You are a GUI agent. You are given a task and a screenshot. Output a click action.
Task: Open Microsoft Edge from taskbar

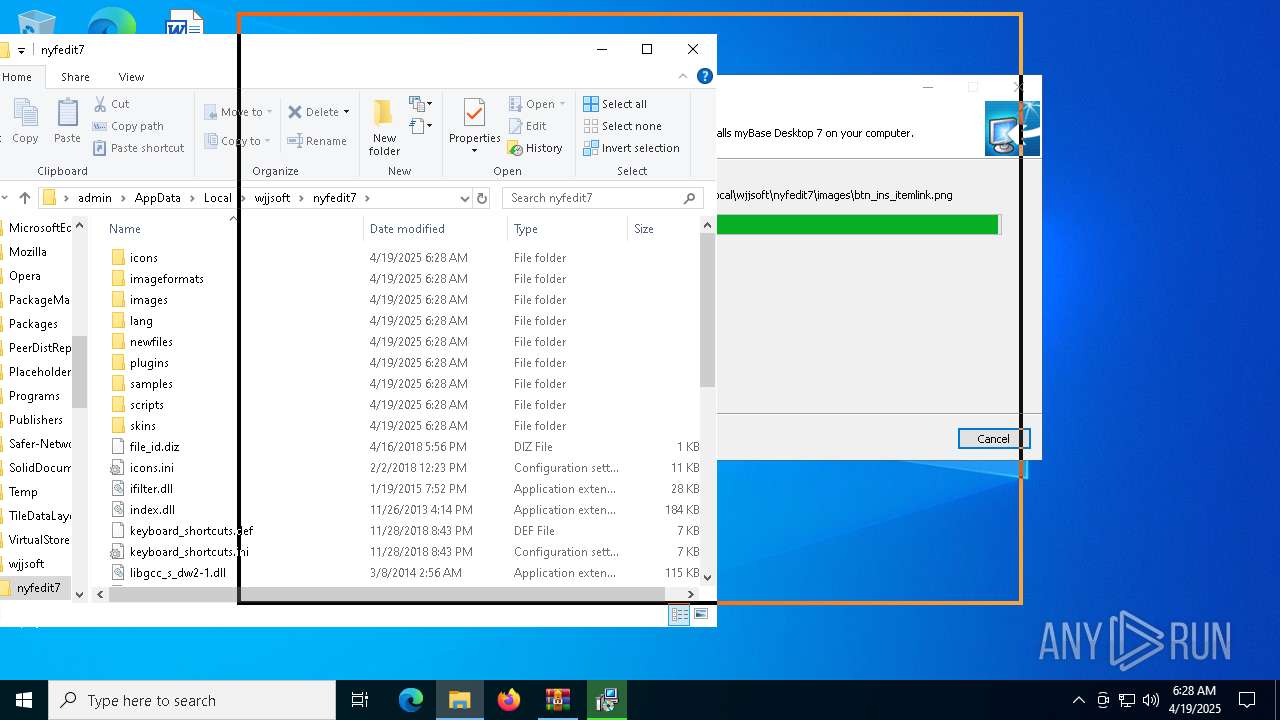[411, 700]
